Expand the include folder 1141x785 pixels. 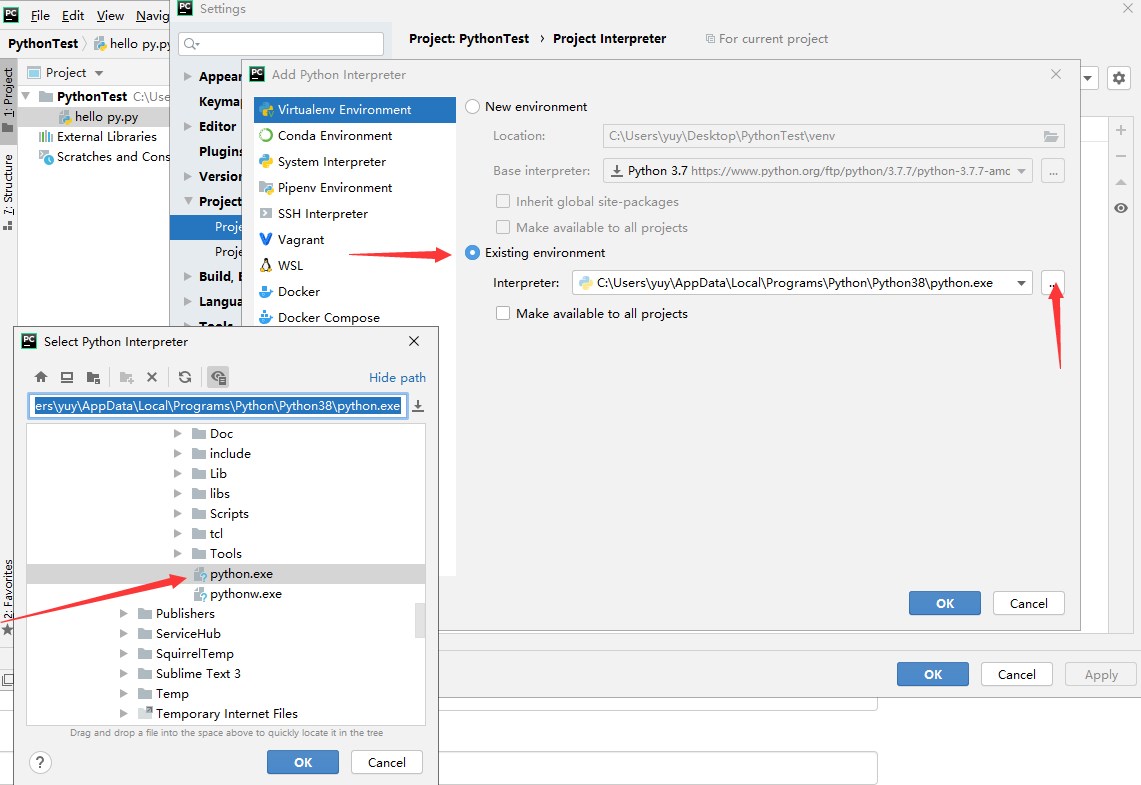click(178, 453)
